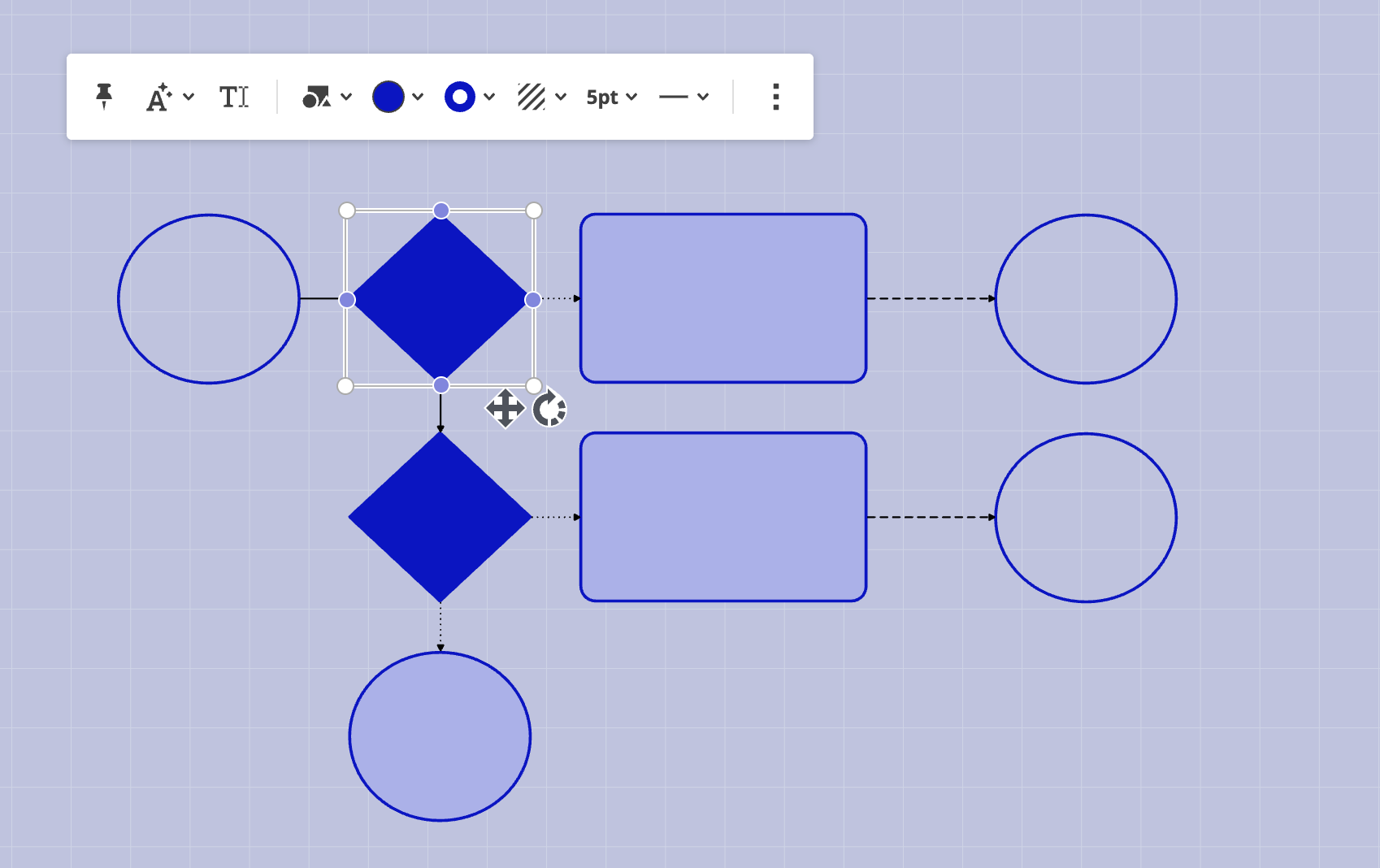This screenshot has height=868, width=1380.
Task: Select the hatched pattern fill icon
Action: pos(532,97)
